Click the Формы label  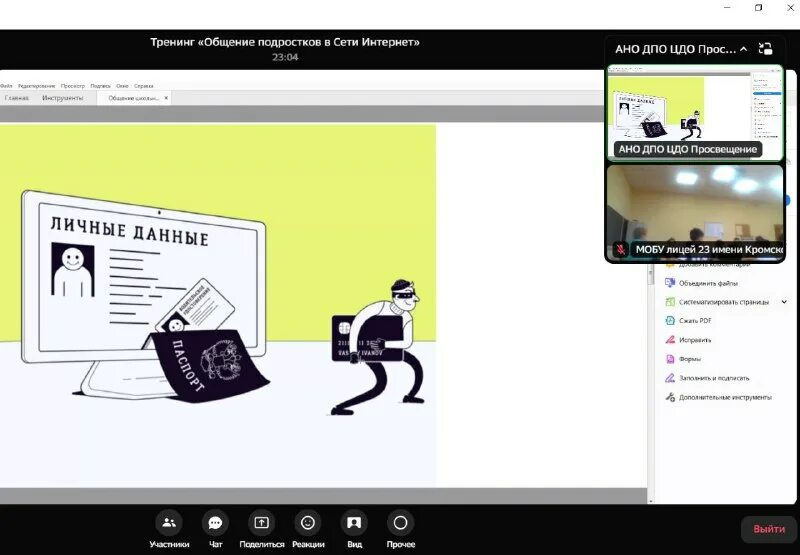click(690, 359)
